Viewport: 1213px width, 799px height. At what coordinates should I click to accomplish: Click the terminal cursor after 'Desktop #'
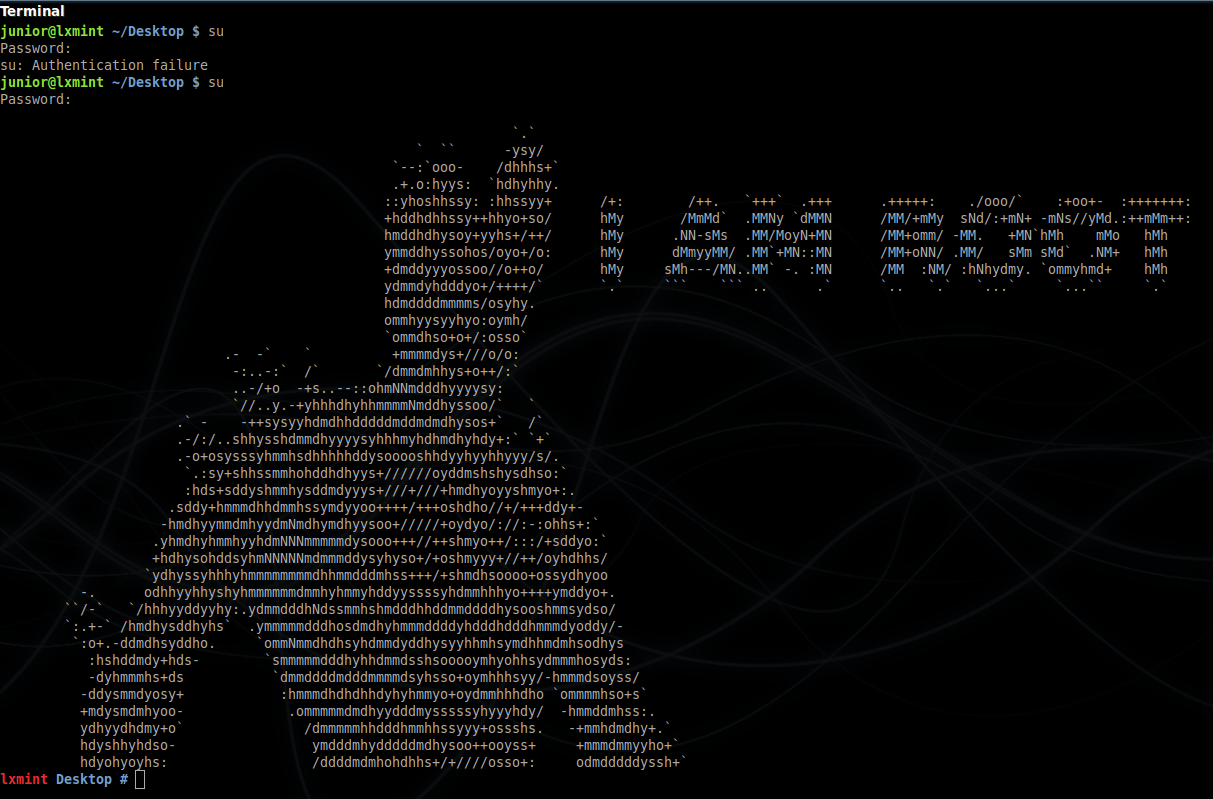coord(140,779)
